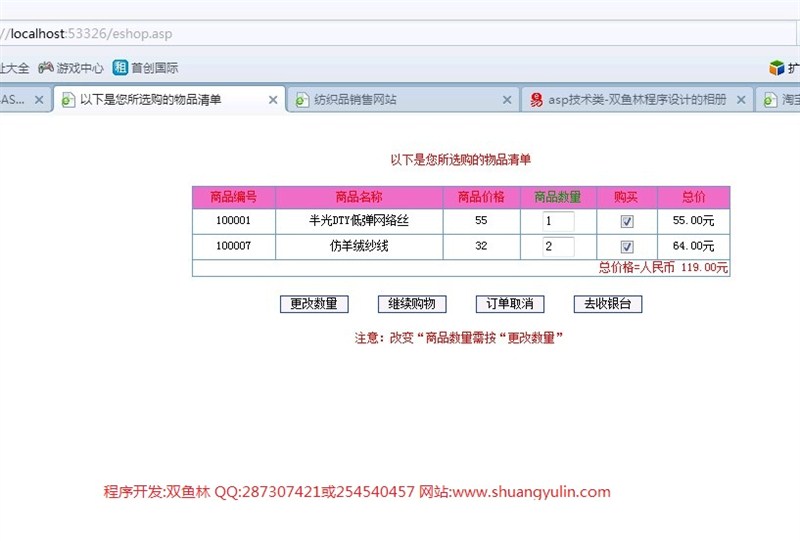Go to checkout via 去收银台

coord(608,304)
